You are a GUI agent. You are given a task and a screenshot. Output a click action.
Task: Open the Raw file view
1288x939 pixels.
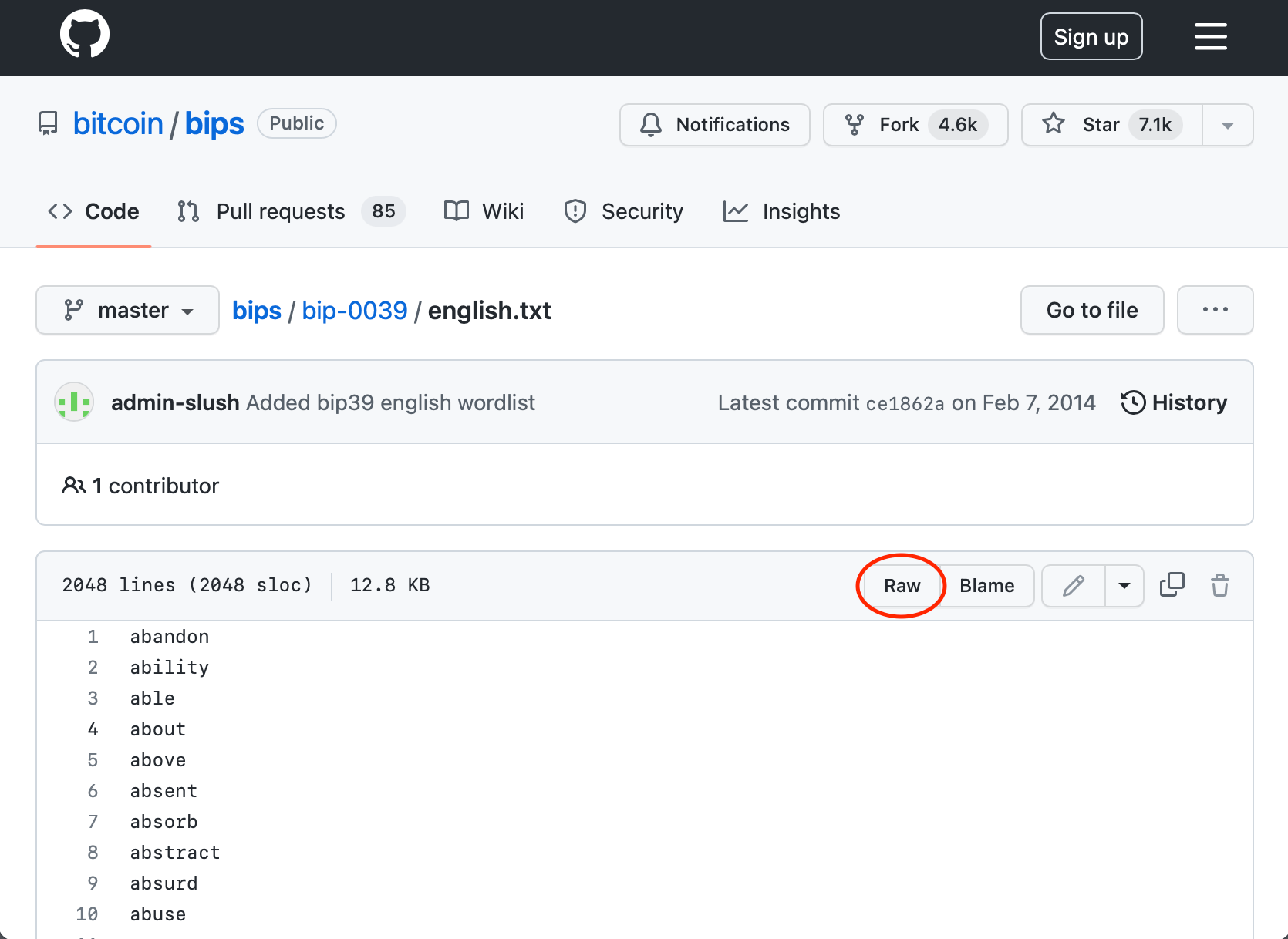(x=902, y=586)
